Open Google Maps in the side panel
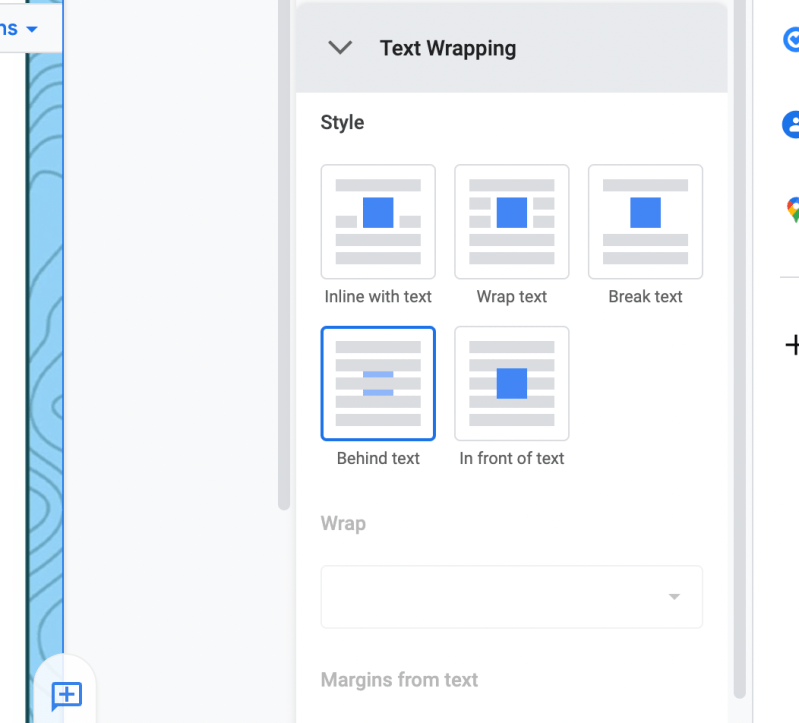Image resolution: width=799 pixels, height=723 pixels. 792,210
